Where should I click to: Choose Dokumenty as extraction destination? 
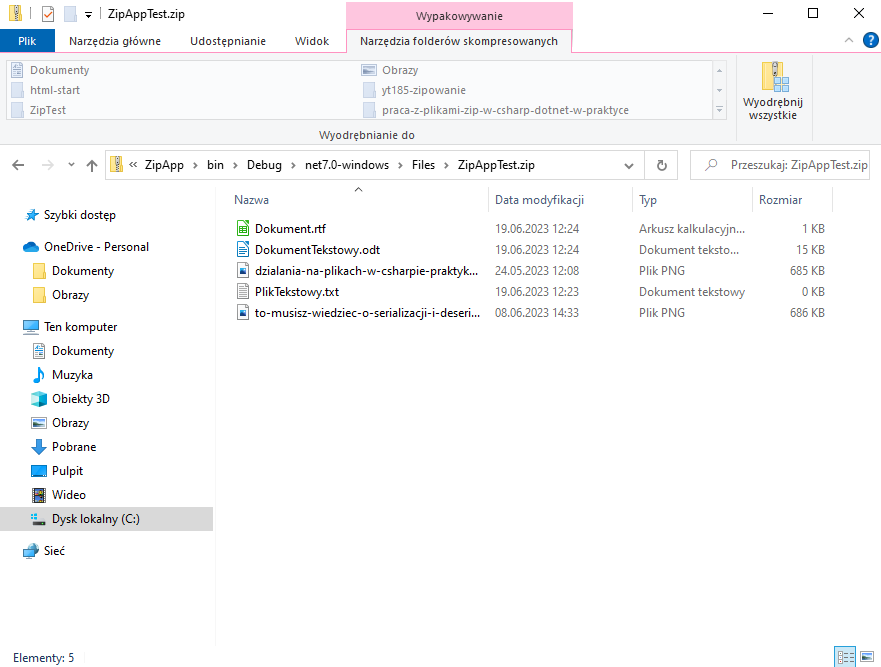point(59,70)
